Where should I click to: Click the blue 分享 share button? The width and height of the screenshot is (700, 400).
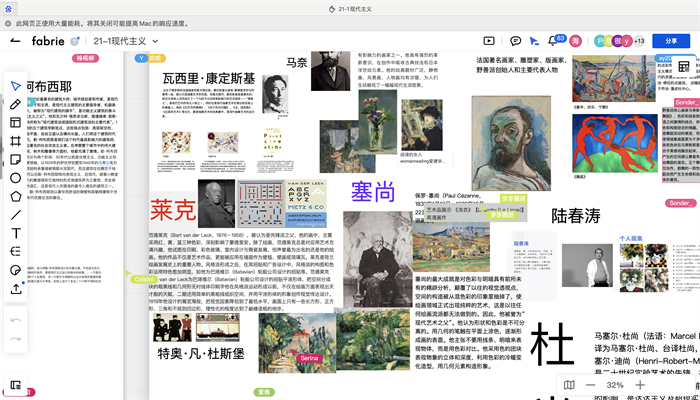coord(670,41)
